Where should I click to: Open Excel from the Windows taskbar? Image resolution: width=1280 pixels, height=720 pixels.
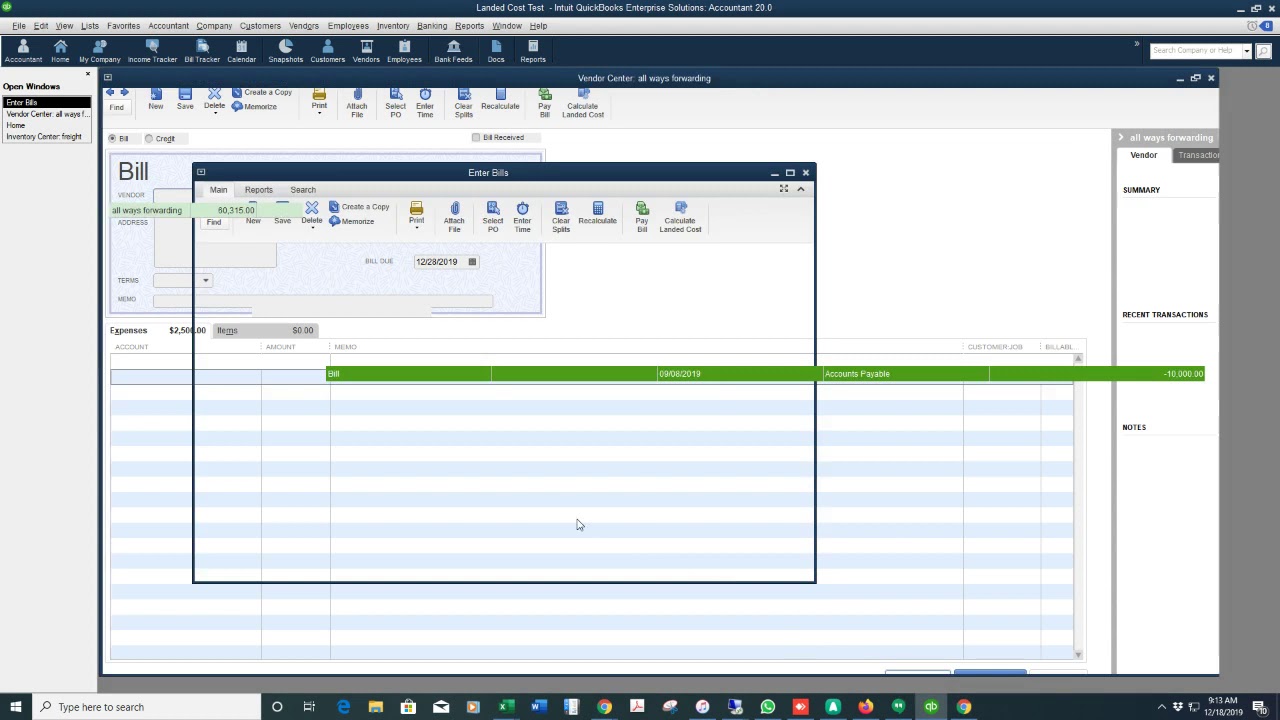coord(506,707)
